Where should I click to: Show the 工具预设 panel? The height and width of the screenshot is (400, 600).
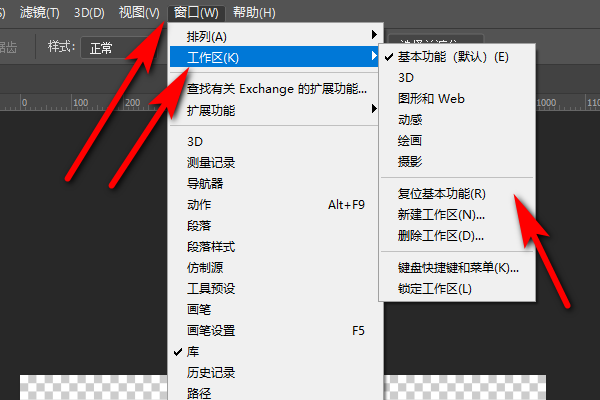[x=275, y=289]
